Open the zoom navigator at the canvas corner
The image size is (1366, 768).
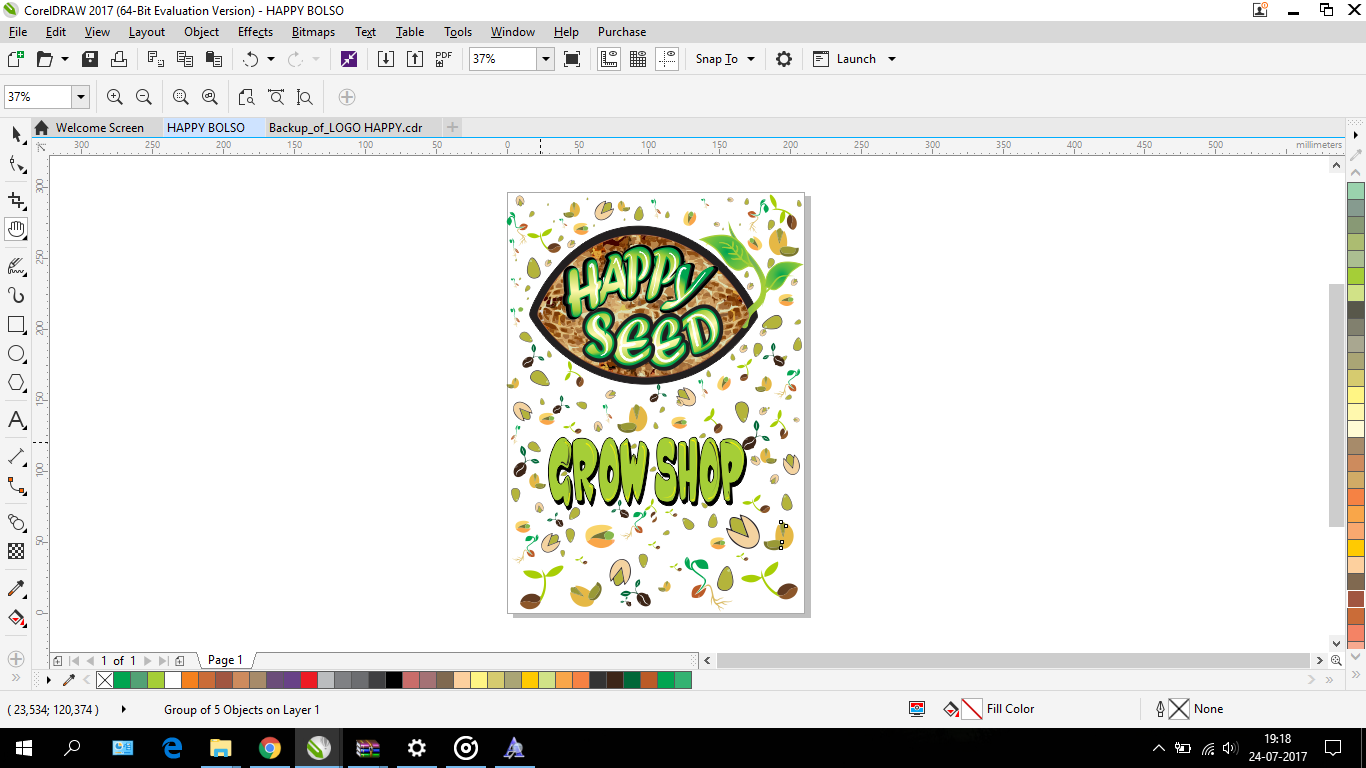(1337, 660)
